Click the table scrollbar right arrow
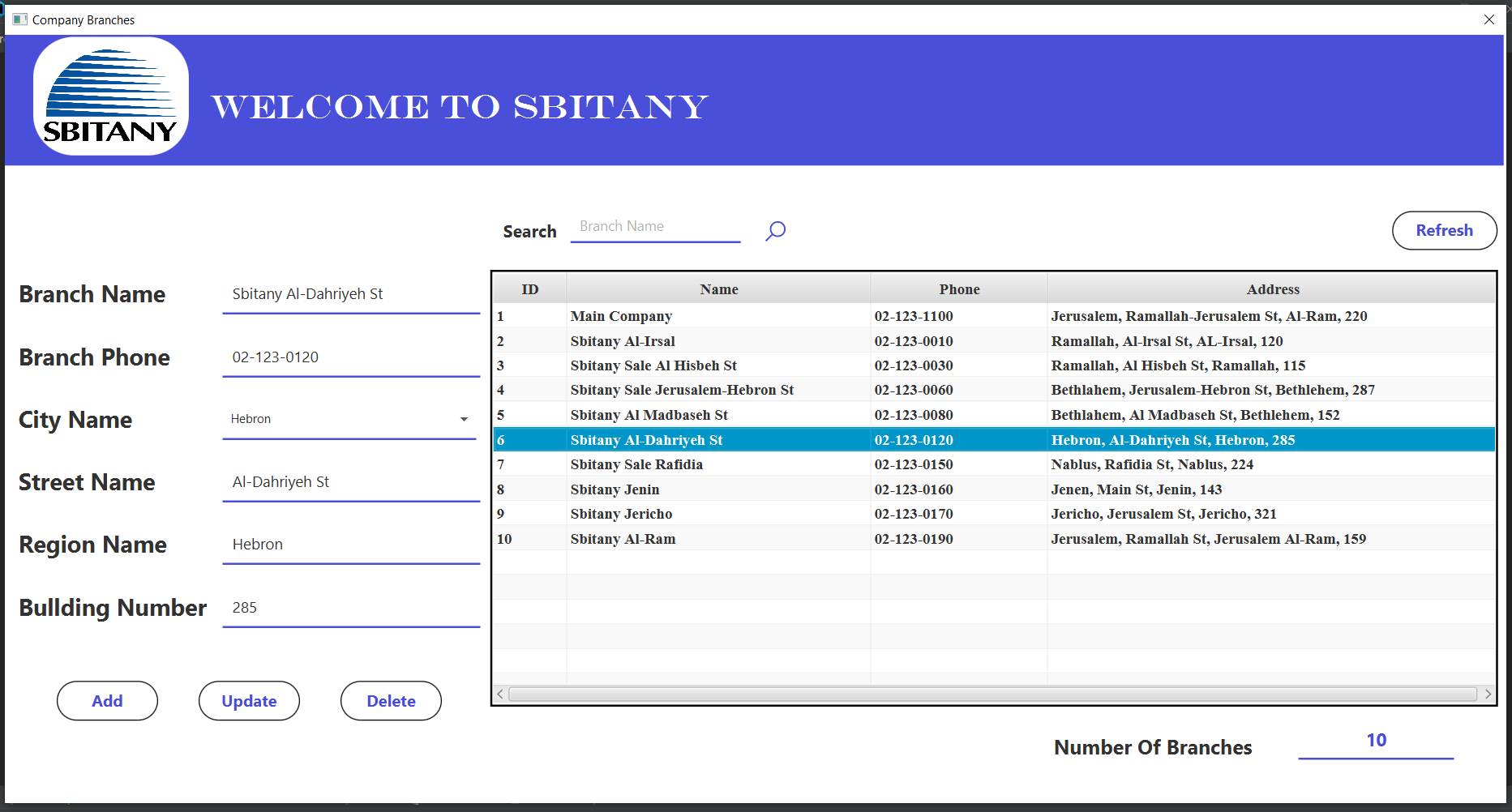This screenshot has width=1512, height=812. [1488, 694]
